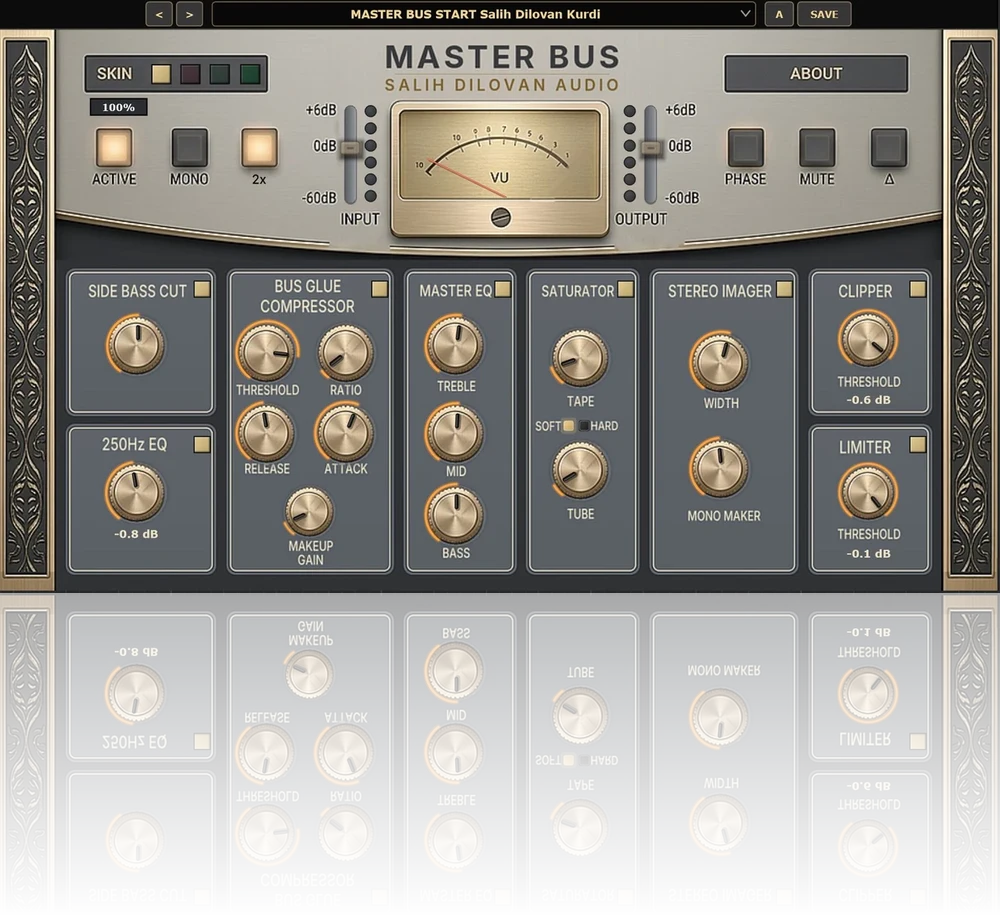
Task: Click the compressor RELEASE knob
Action: 266,432
